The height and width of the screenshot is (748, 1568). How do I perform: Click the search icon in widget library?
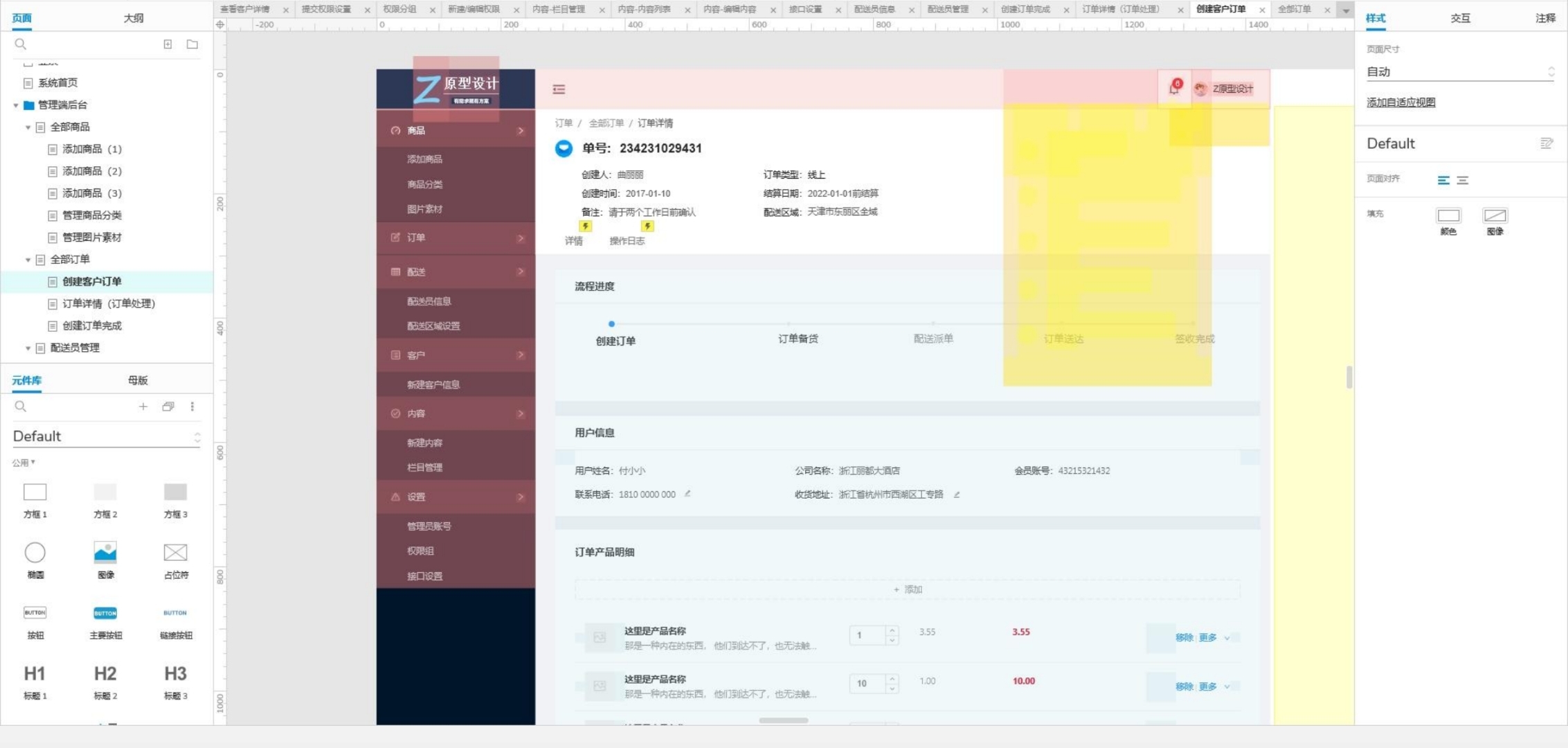pos(21,407)
